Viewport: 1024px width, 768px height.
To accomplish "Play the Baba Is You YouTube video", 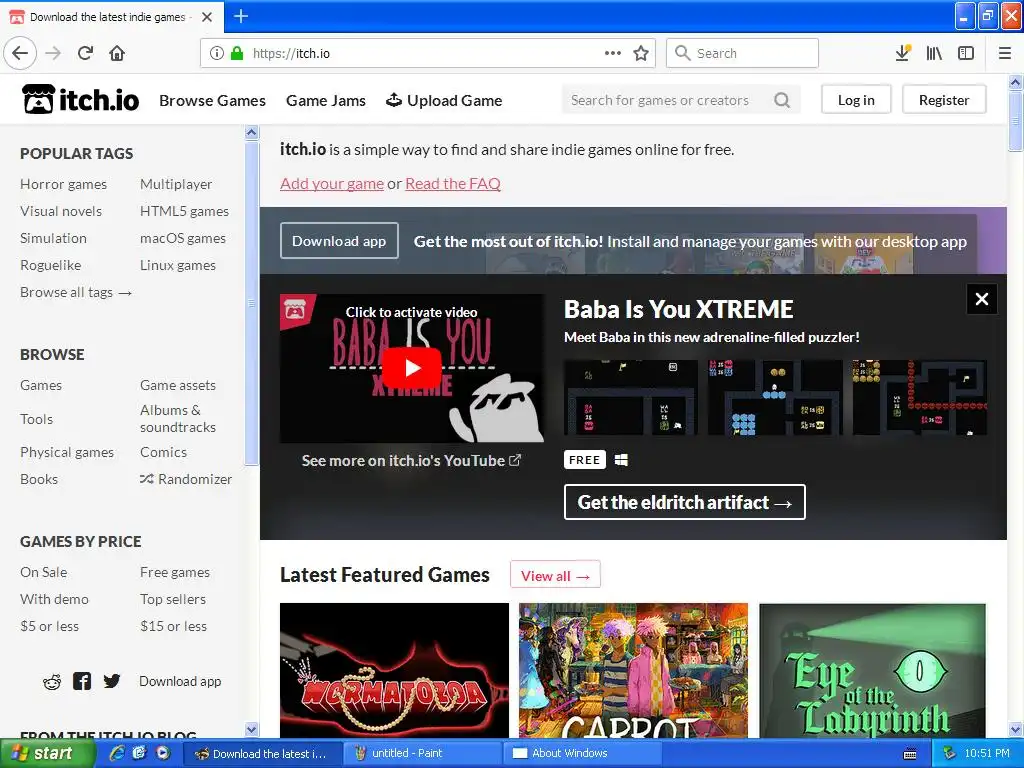I will click(x=411, y=368).
